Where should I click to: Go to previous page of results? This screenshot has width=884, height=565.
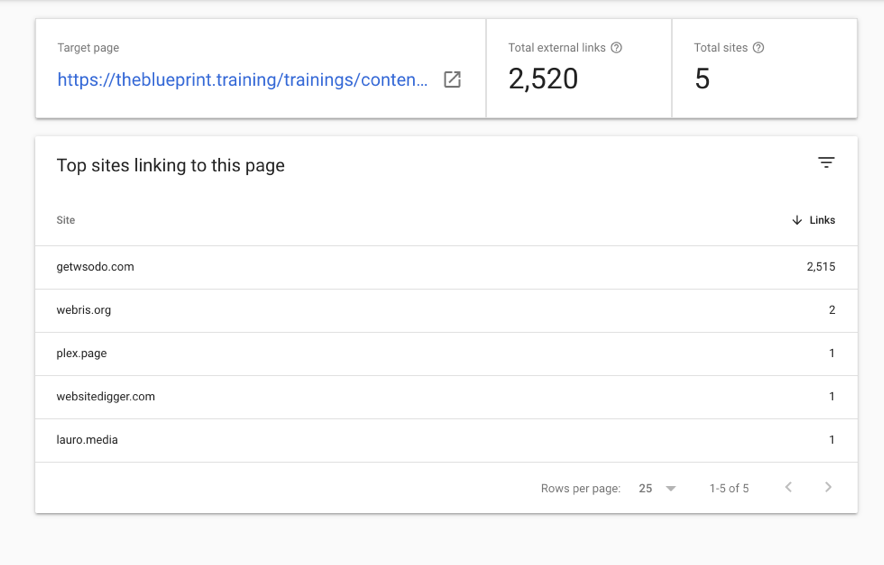788,487
